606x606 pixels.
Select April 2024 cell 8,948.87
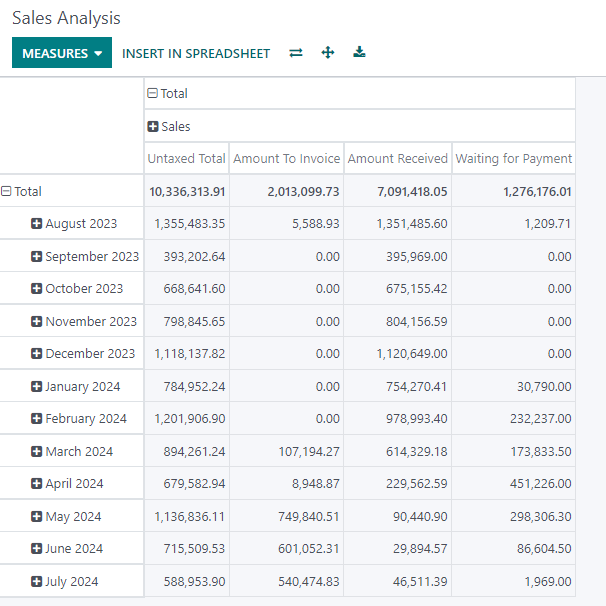point(286,483)
